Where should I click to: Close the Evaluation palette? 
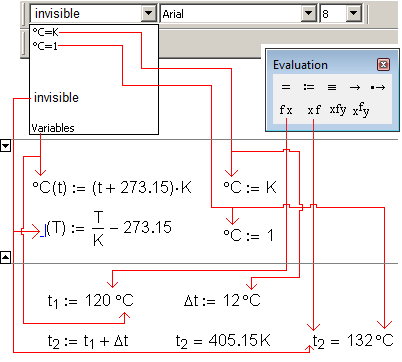click(383, 64)
